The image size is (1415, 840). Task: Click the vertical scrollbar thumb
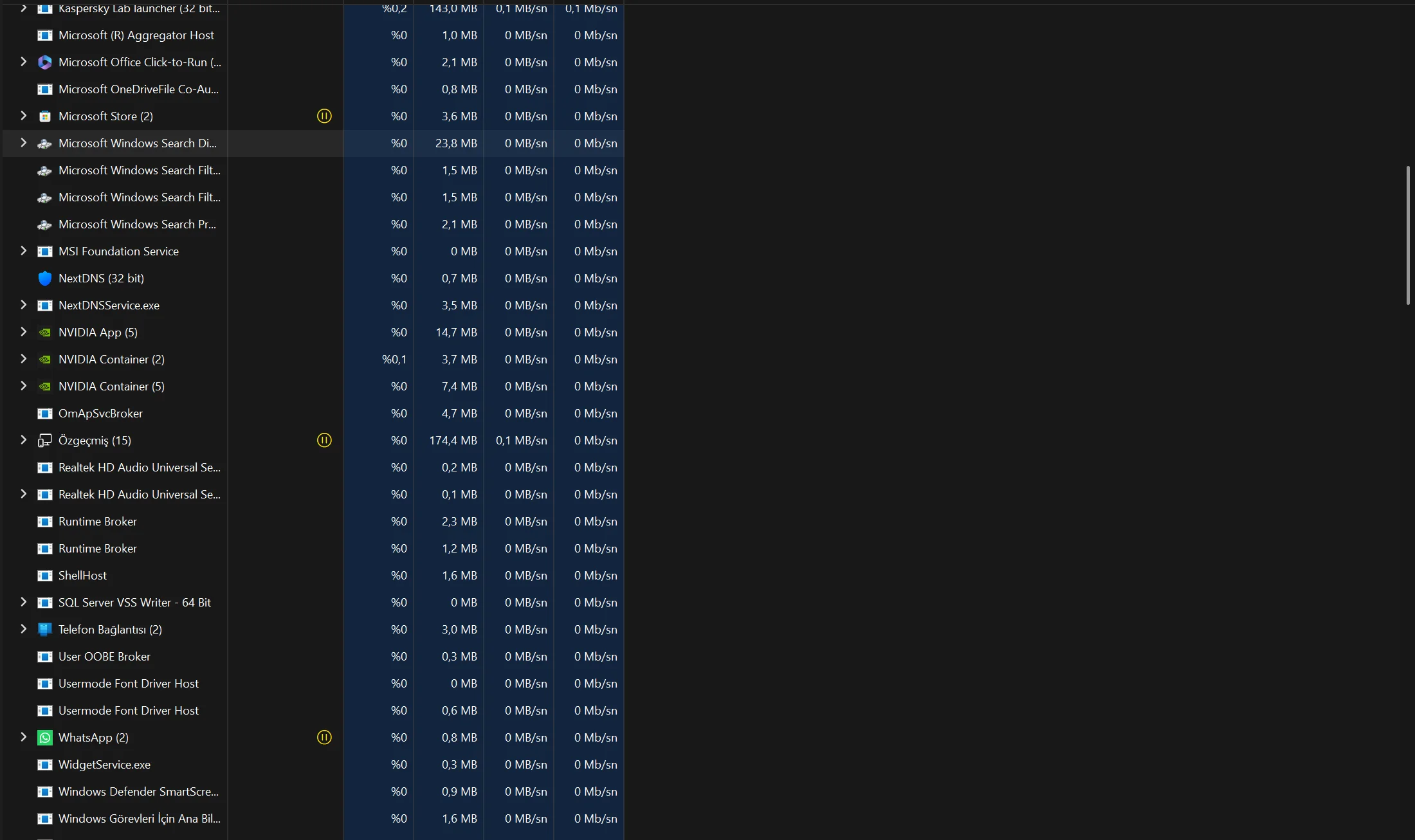tap(1408, 235)
